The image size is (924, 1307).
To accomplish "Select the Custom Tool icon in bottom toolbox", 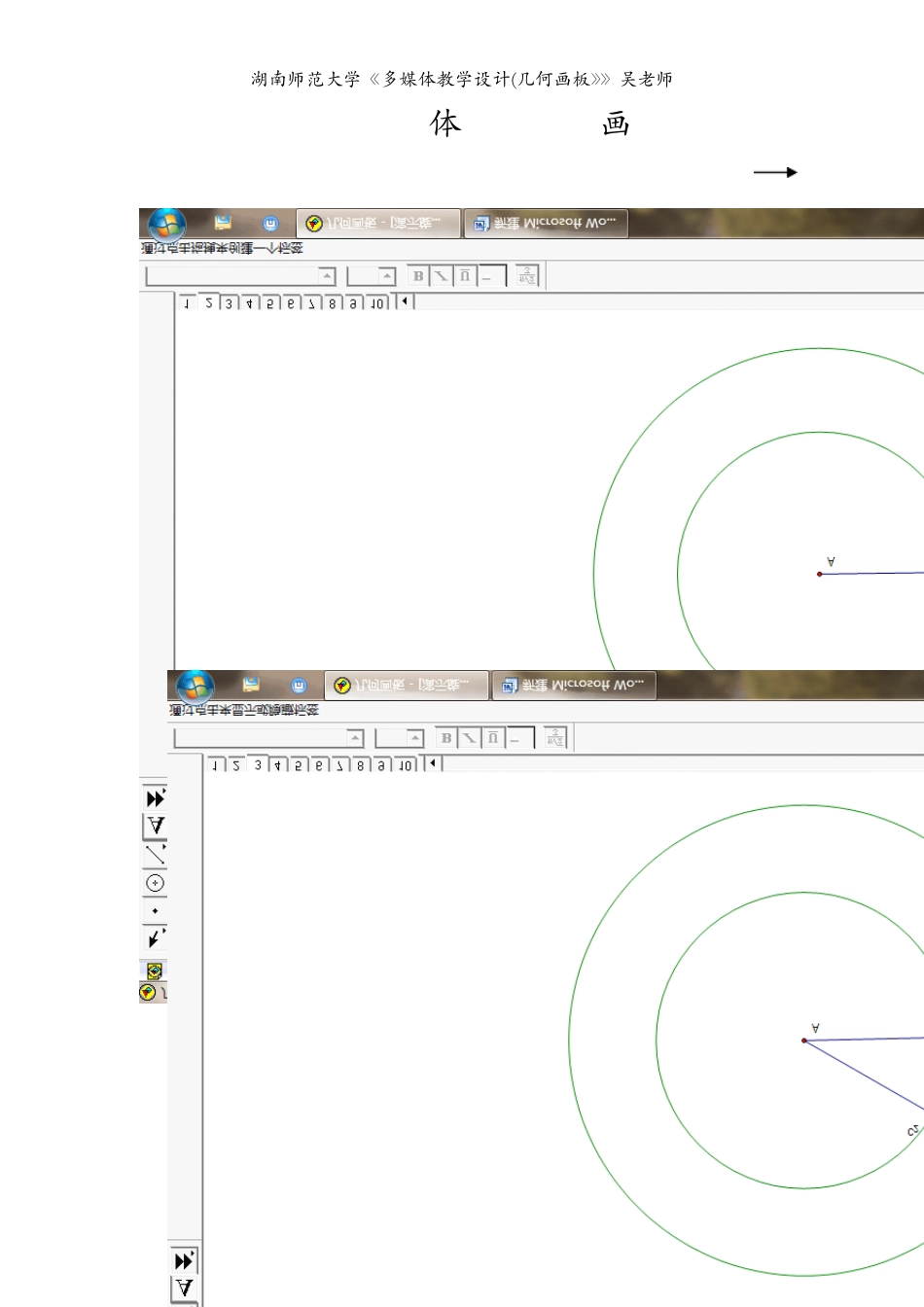I will click(184, 1261).
